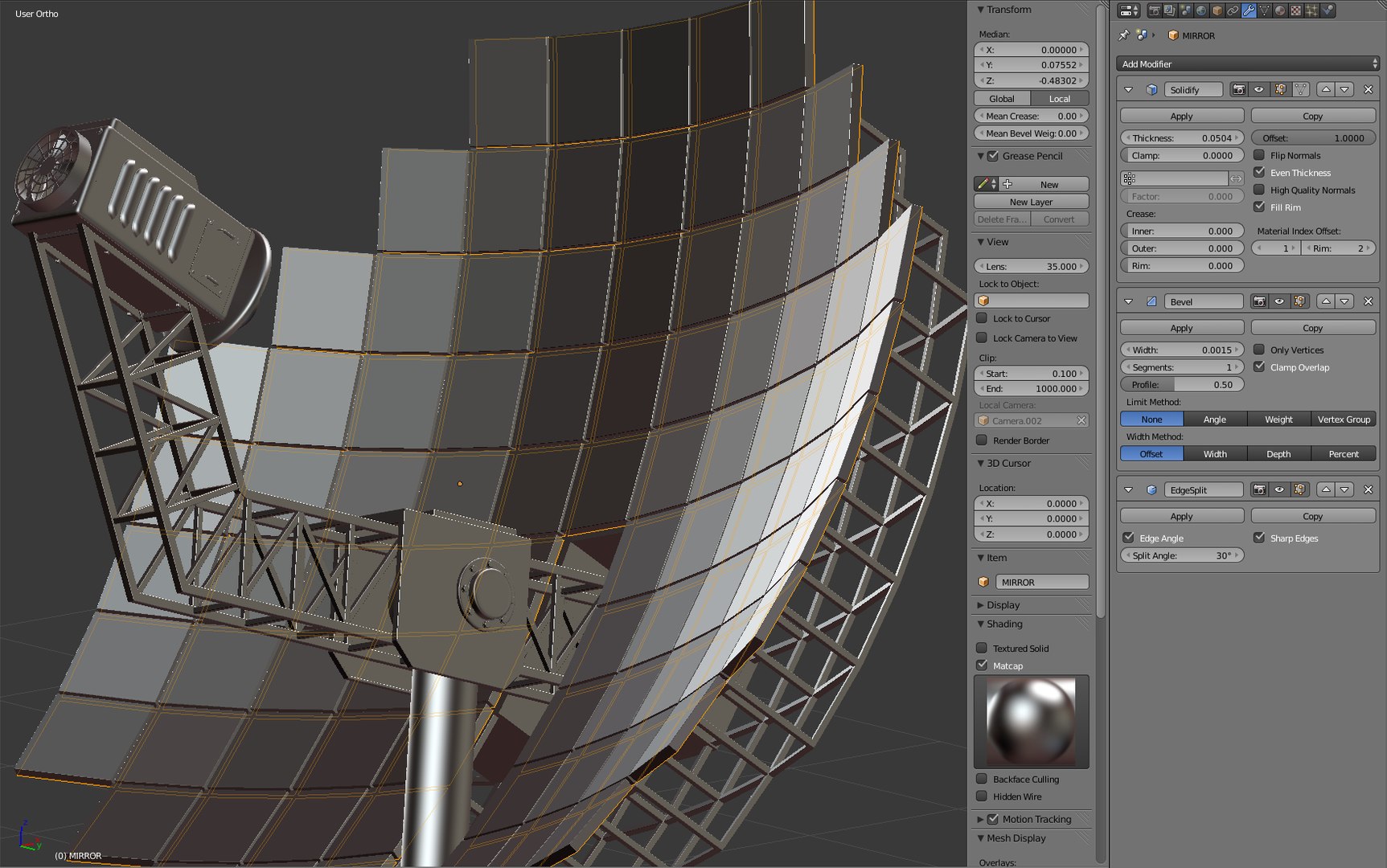
Task: Enable the Flip Normals checkbox
Action: [1259, 155]
